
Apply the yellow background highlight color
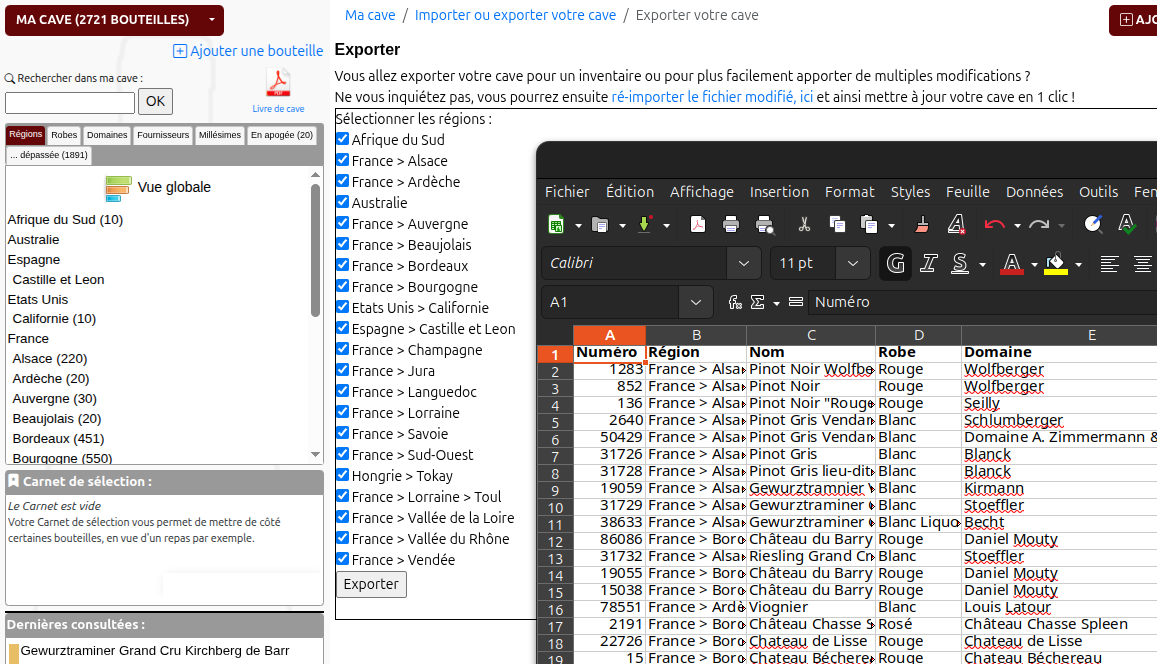(1055, 263)
